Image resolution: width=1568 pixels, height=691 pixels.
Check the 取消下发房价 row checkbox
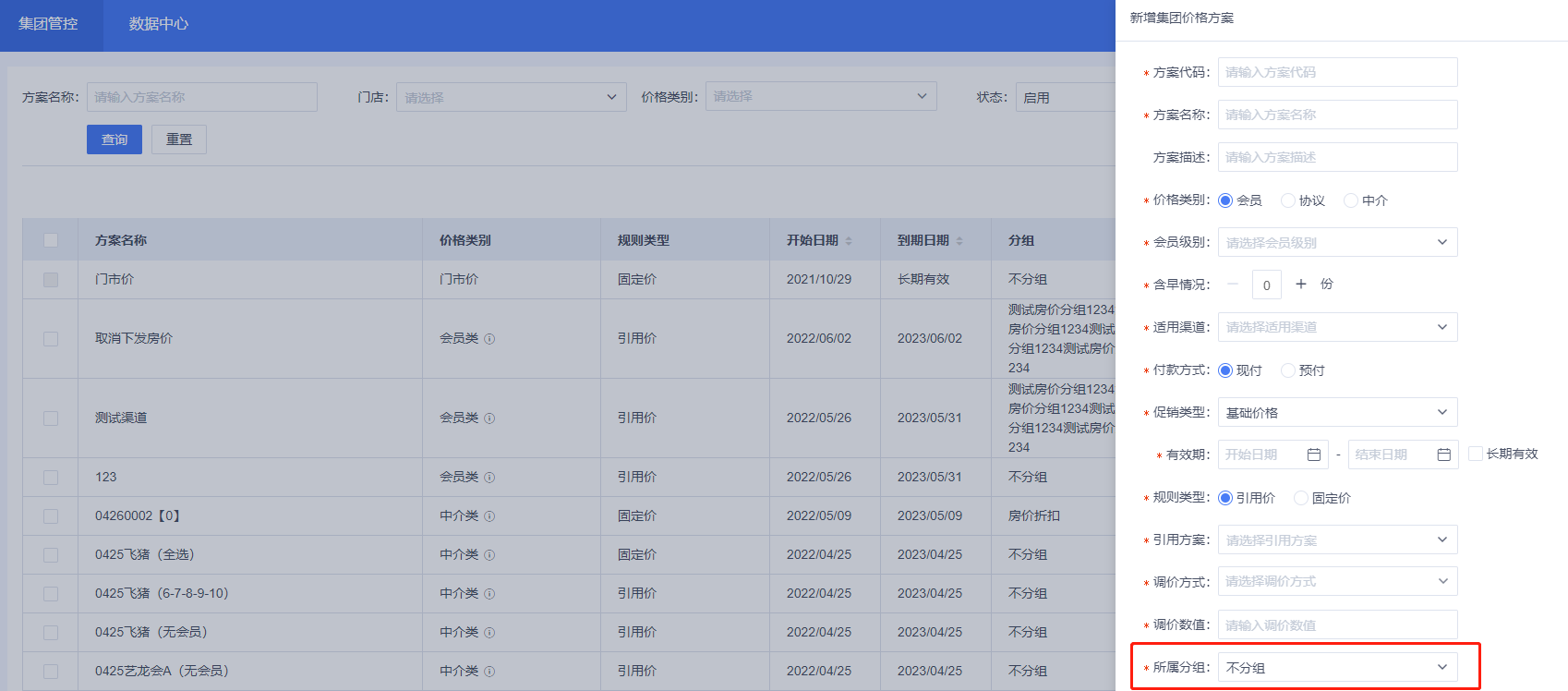(51, 339)
